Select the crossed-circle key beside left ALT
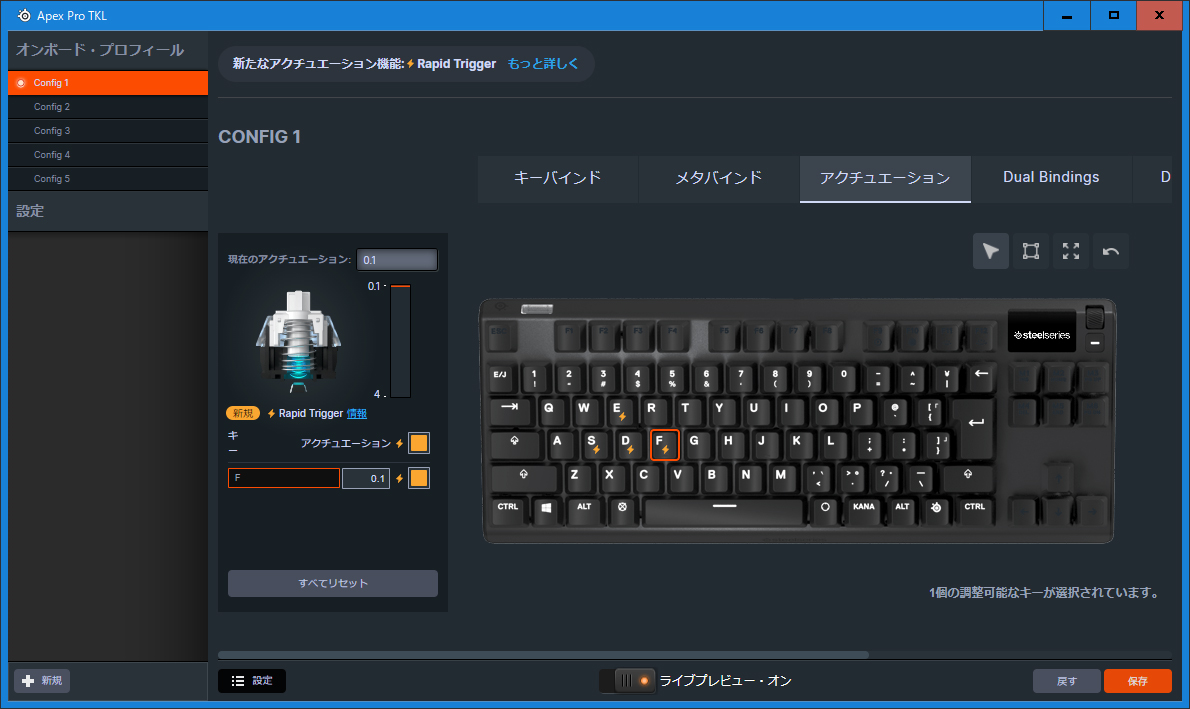The image size is (1190, 709). coord(622,509)
